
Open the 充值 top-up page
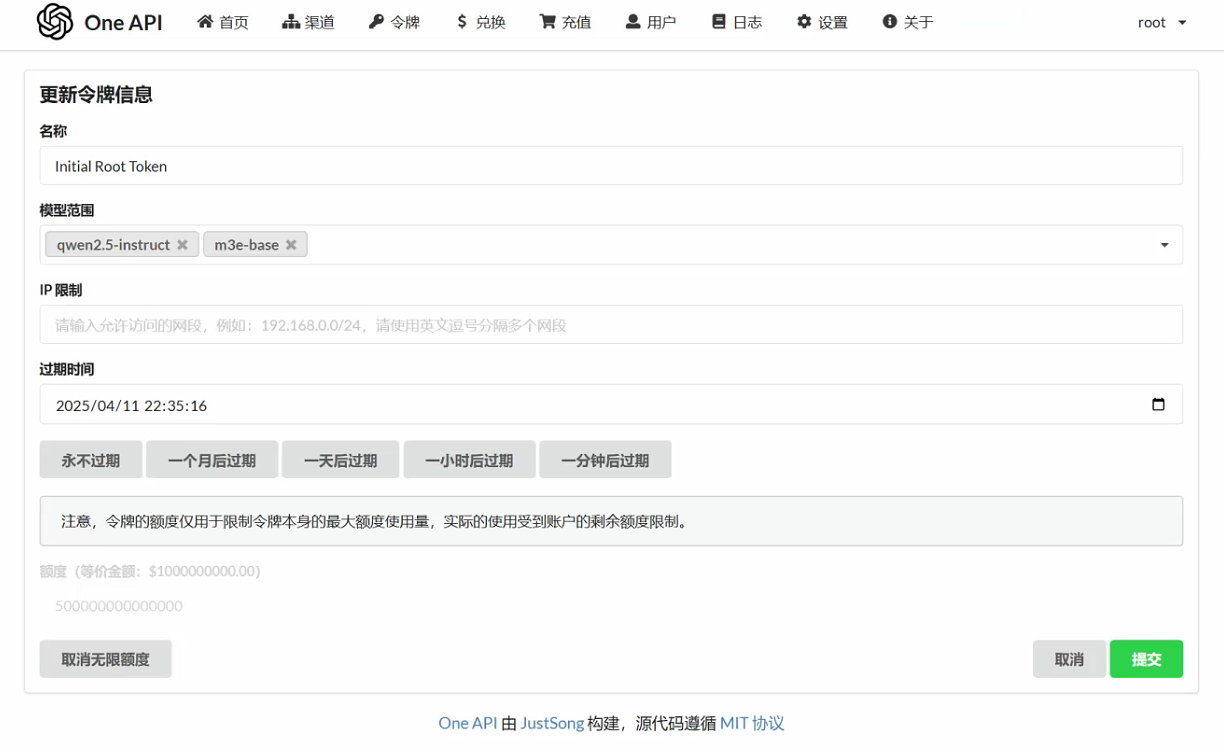(x=565, y=22)
